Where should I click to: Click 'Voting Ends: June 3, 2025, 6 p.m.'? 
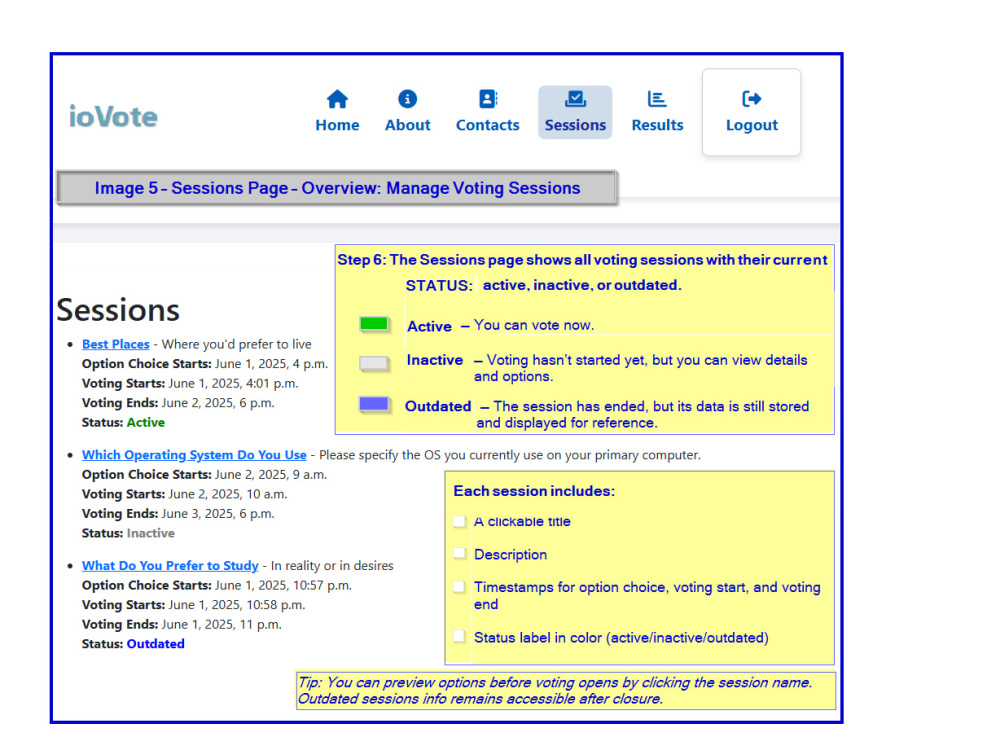(x=178, y=514)
